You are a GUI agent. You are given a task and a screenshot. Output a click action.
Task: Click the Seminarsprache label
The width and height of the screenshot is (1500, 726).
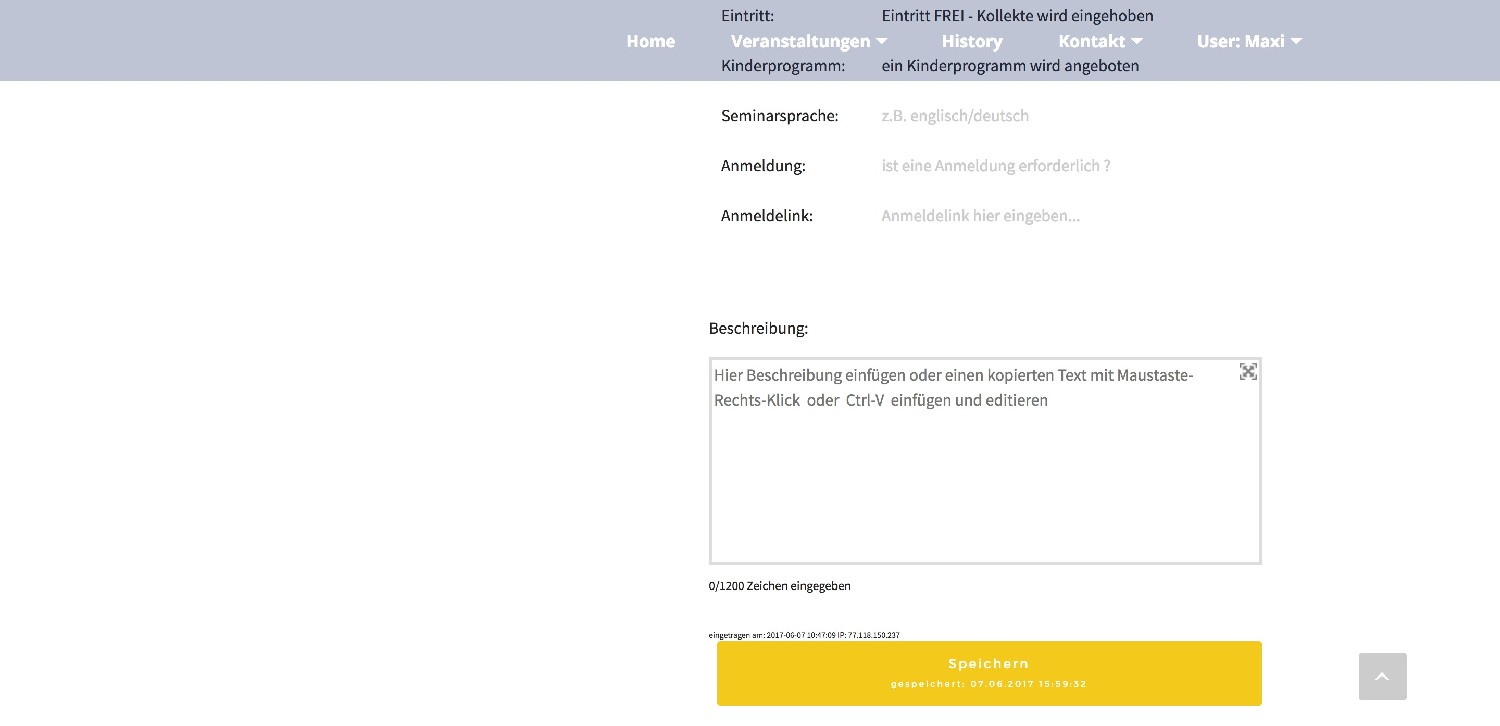click(x=779, y=116)
